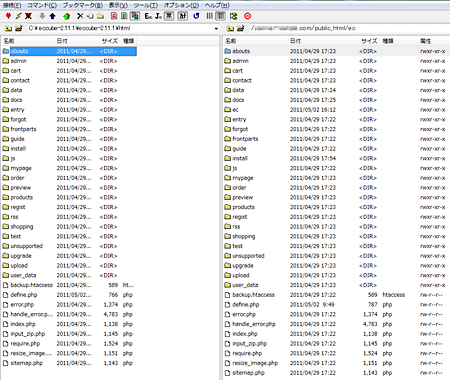Select remote sitemap.php file
This screenshot has width=450, height=380.
(335, 373)
